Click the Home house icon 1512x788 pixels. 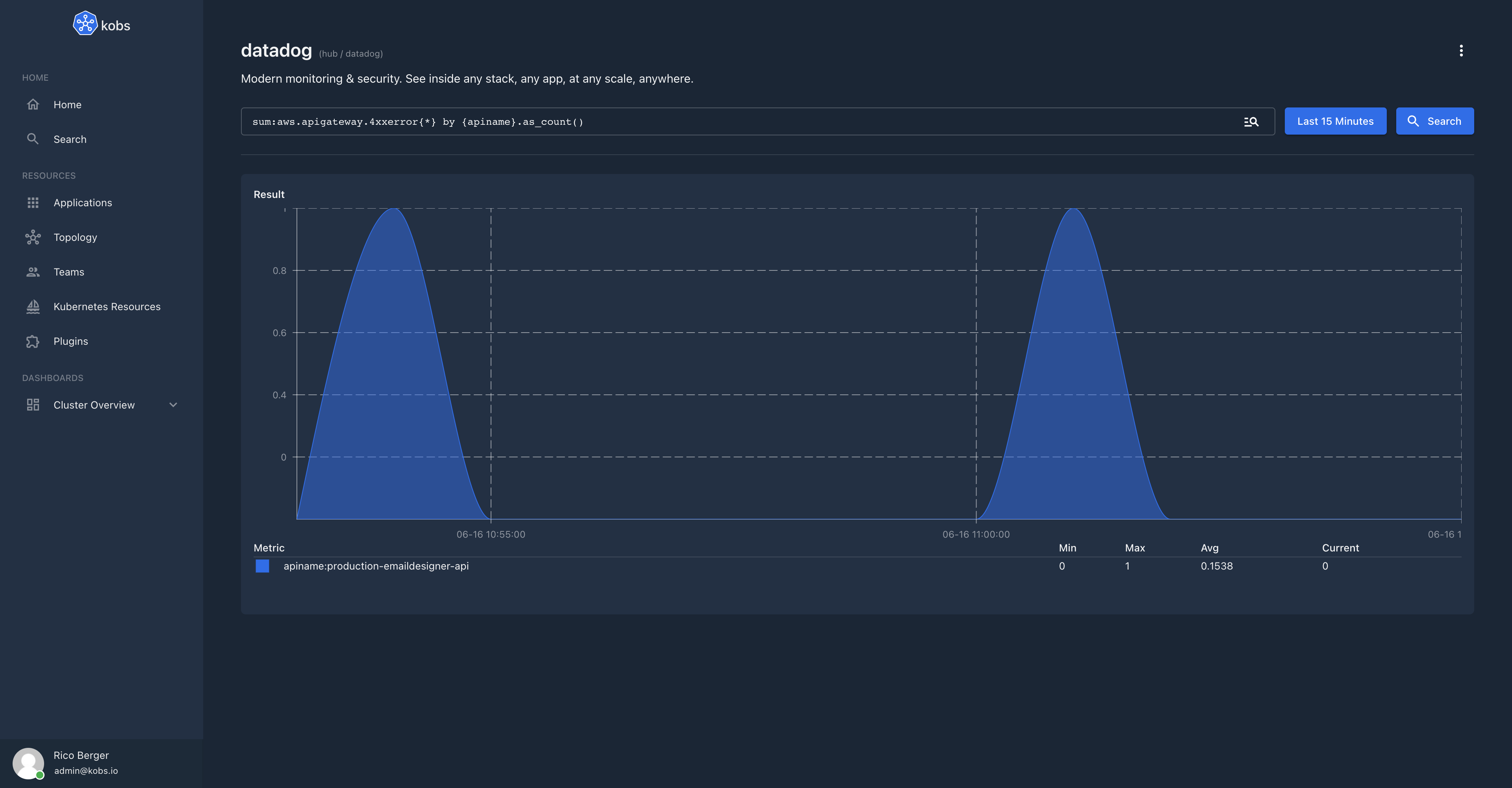click(33, 104)
